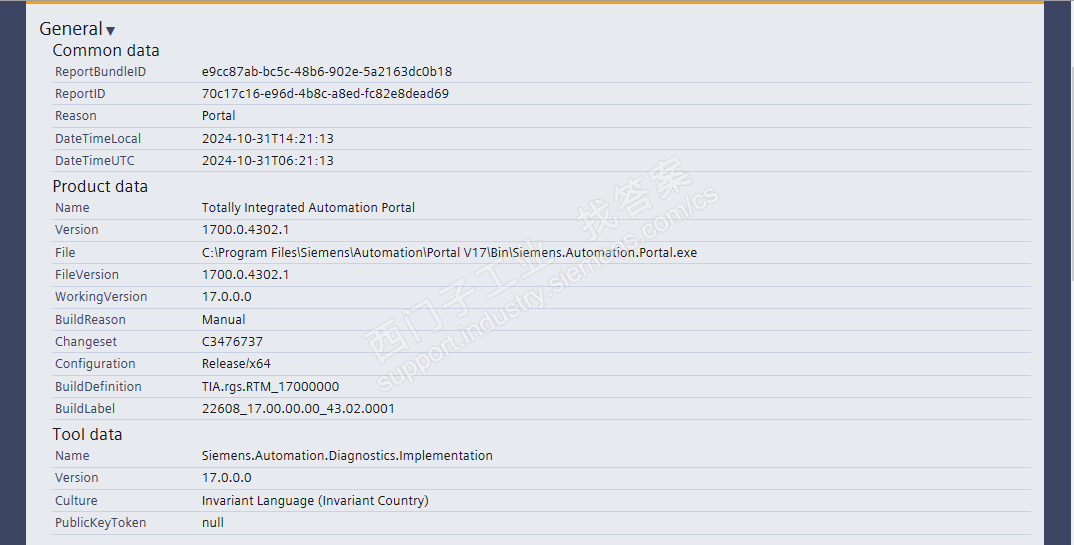Click the DateTimeUTC label
1074x545 pixels.
click(95, 161)
